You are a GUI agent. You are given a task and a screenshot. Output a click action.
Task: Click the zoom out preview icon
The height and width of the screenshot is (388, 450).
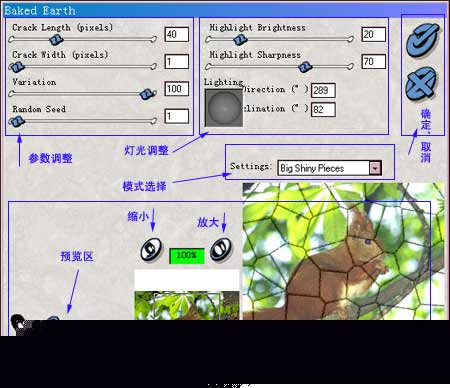point(151,249)
